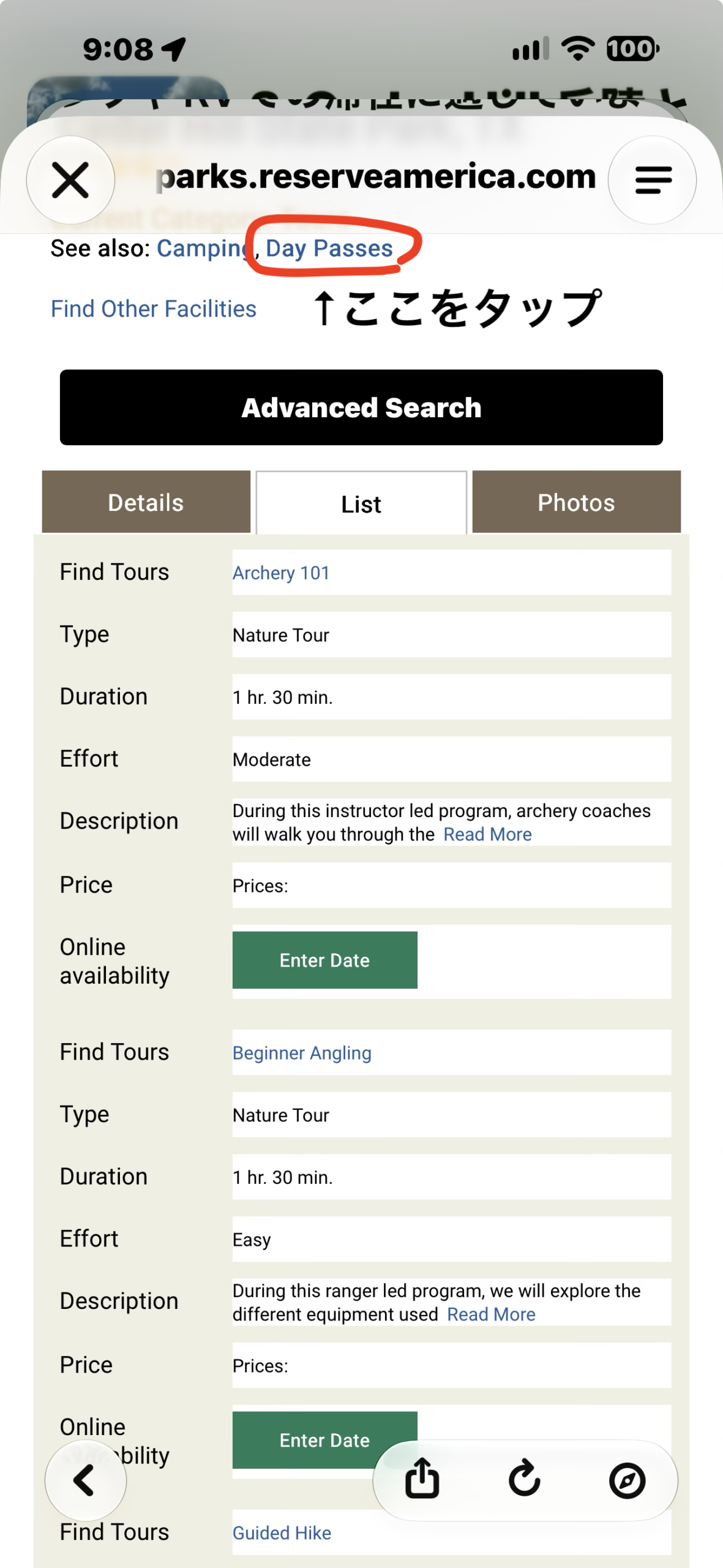Switch to the Details tab
This screenshot has height=1568, width=723.
click(146, 502)
